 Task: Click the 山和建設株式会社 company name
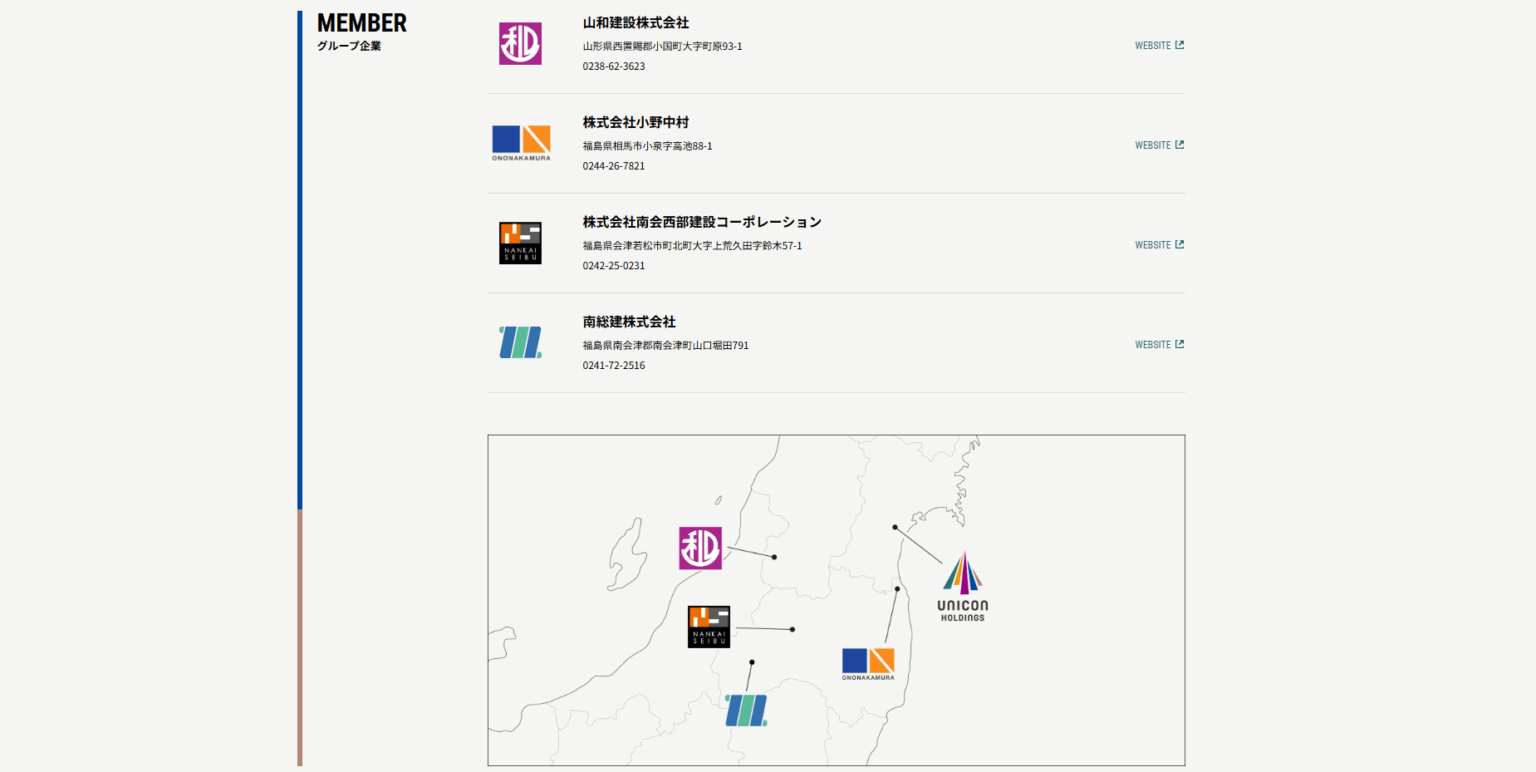(x=636, y=23)
